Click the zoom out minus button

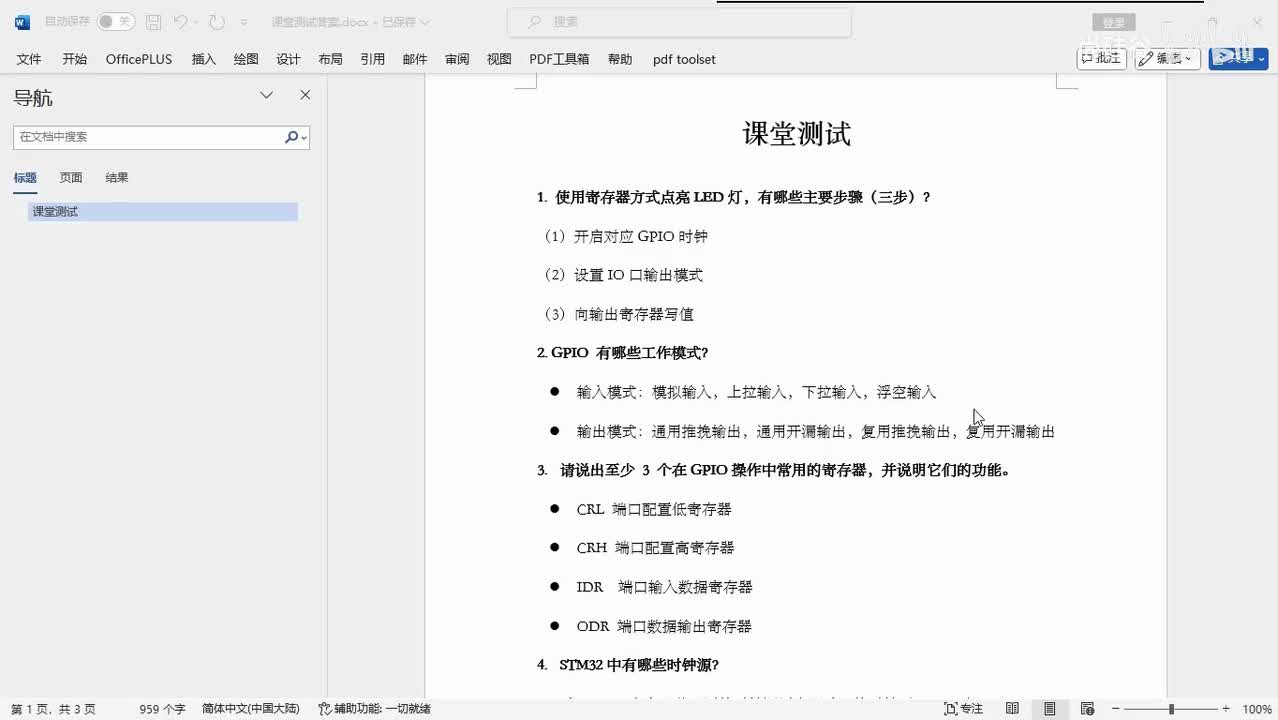click(x=1117, y=709)
